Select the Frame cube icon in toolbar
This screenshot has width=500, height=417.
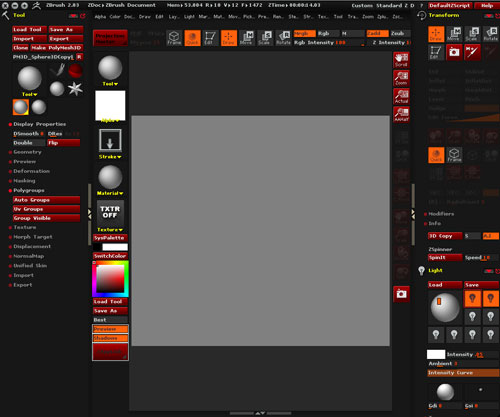click(x=174, y=38)
